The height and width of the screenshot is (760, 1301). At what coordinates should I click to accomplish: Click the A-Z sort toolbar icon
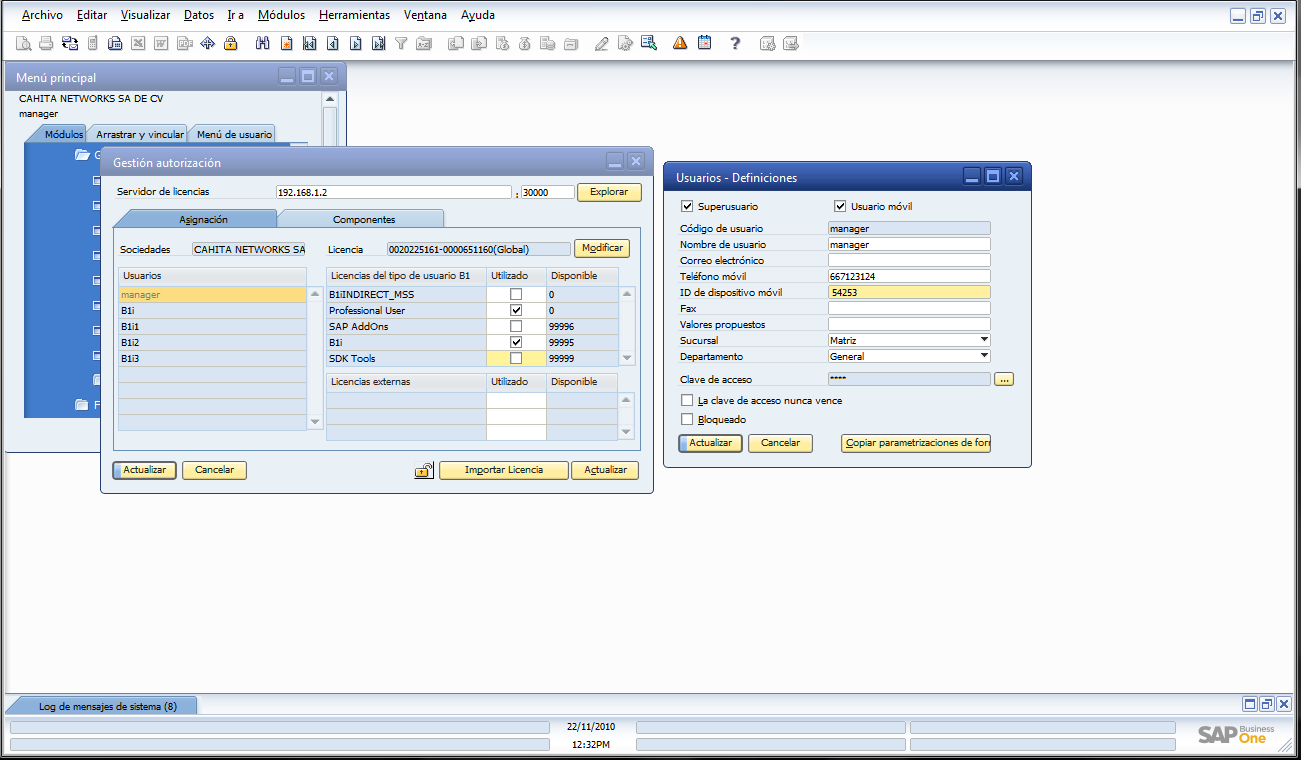[424, 43]
